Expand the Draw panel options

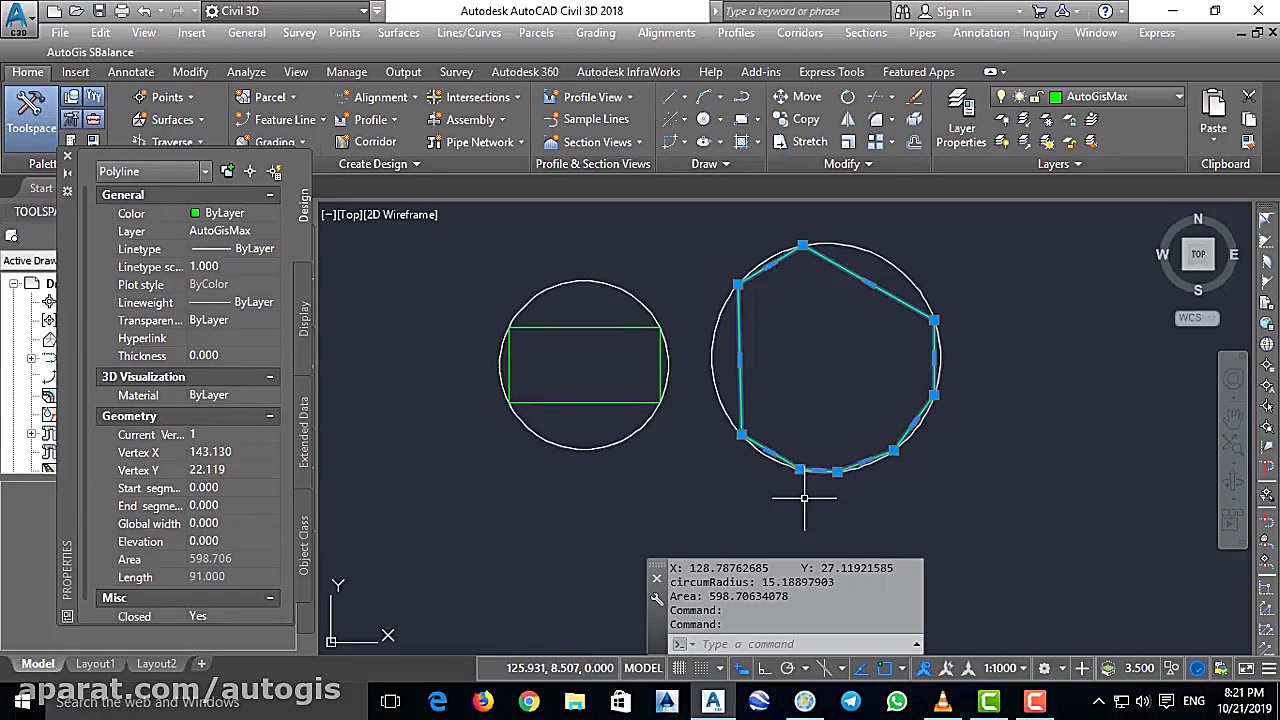711,164
